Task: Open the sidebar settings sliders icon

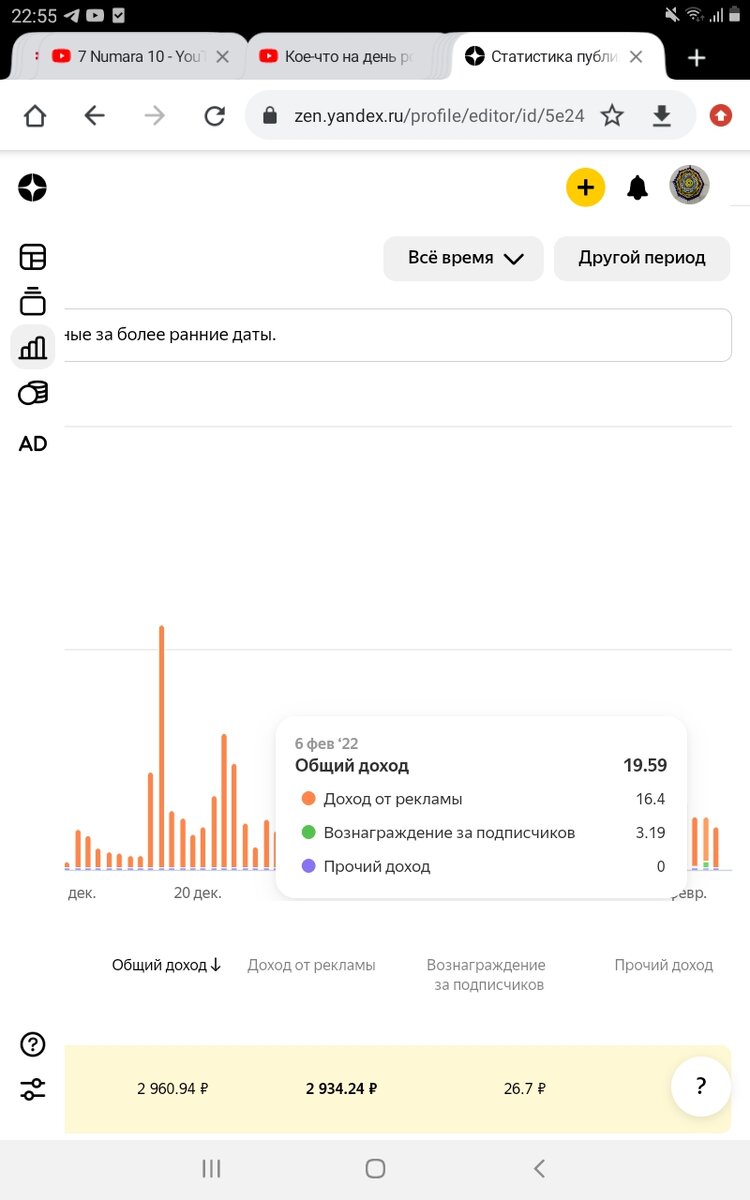Action: pyautogui.click(x=32, y=1090)
